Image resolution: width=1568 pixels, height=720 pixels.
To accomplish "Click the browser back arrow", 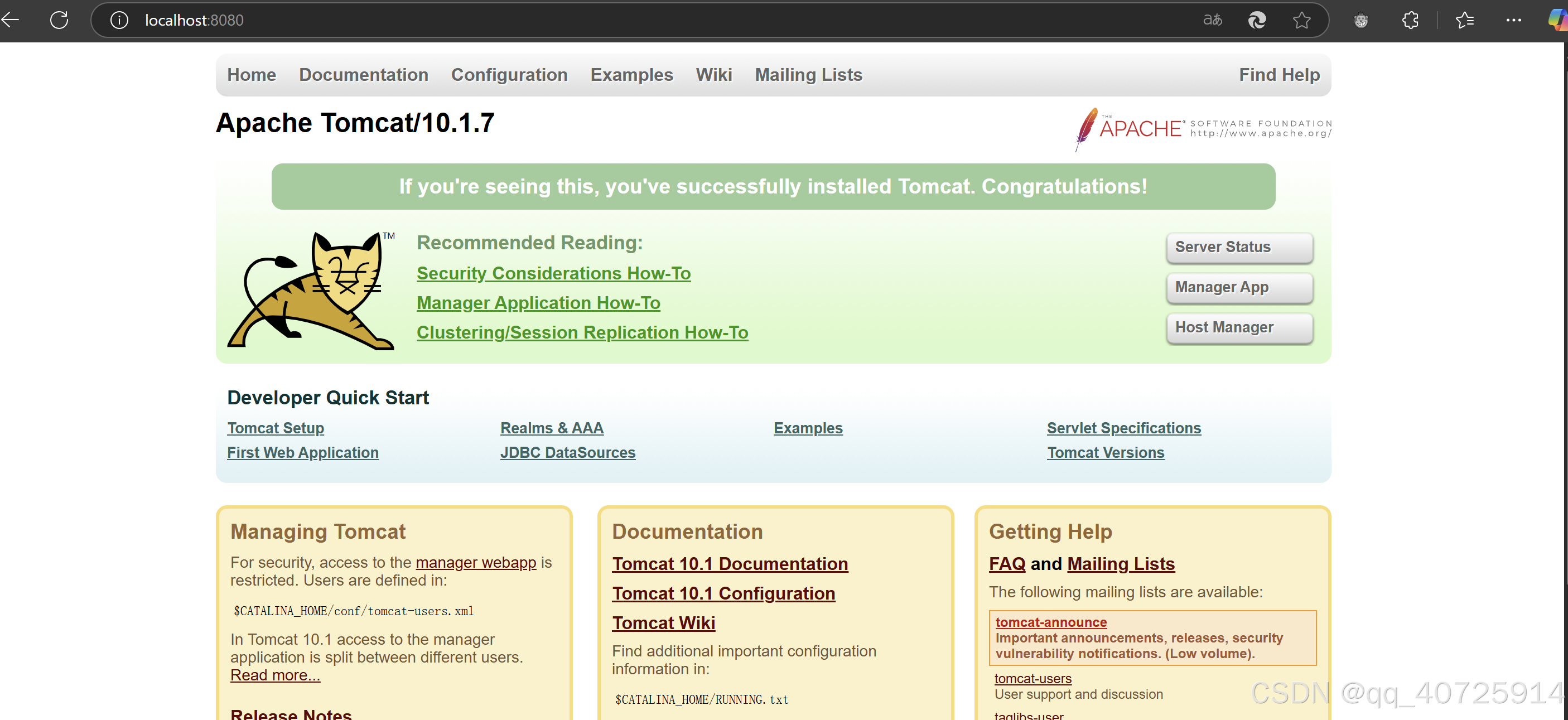I will click(11, 20).
